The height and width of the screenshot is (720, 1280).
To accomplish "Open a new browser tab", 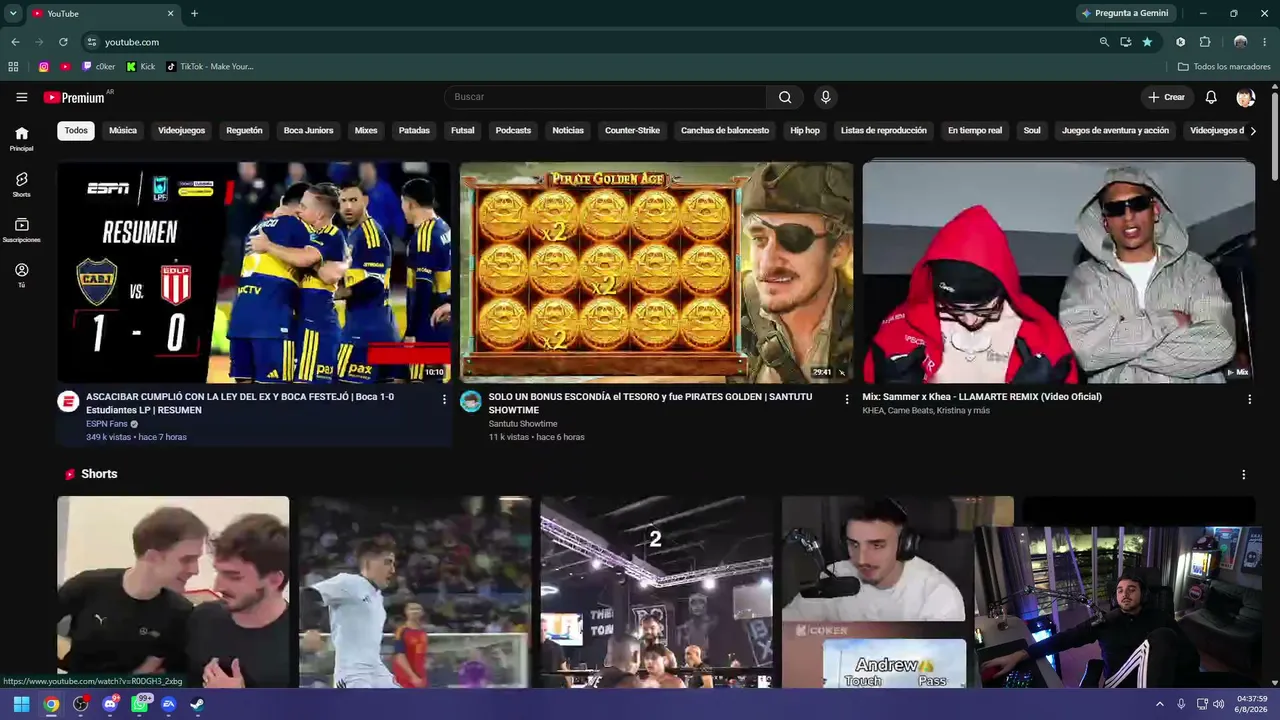I will click(x=194, y=13).
